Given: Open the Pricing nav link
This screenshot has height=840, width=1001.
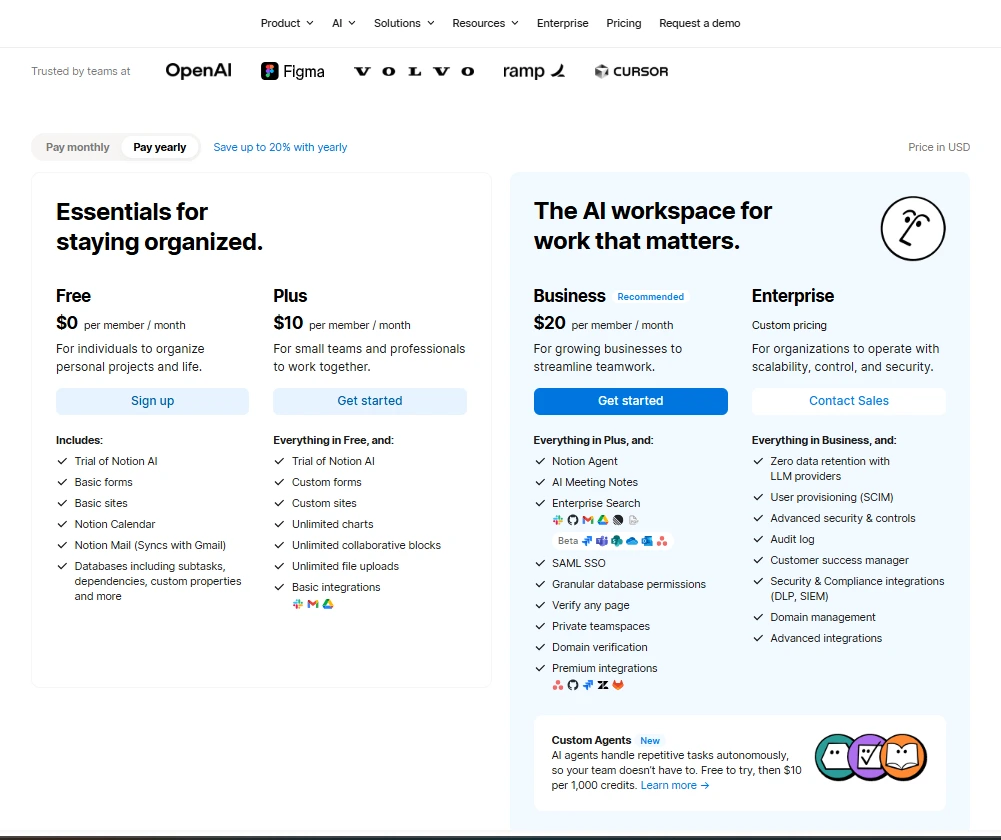Looking at the screenshot, I should click(624, 23).
